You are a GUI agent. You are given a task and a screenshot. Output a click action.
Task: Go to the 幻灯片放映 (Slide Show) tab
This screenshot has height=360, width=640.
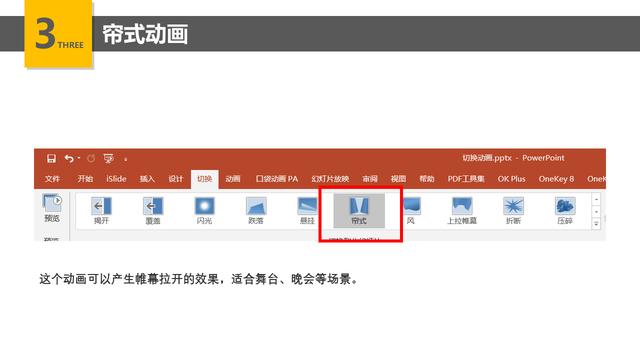click(330, 179)
